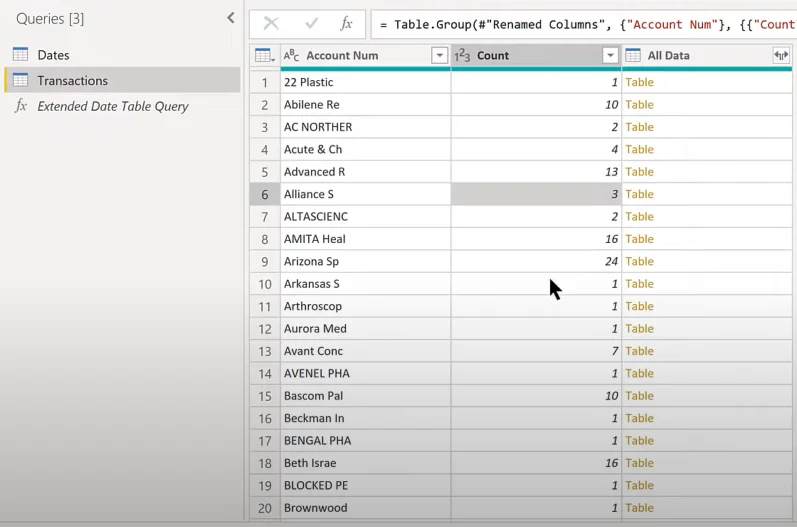Select row number 20
The height and width of the screenshot is (527, 797).
[265, 507]
